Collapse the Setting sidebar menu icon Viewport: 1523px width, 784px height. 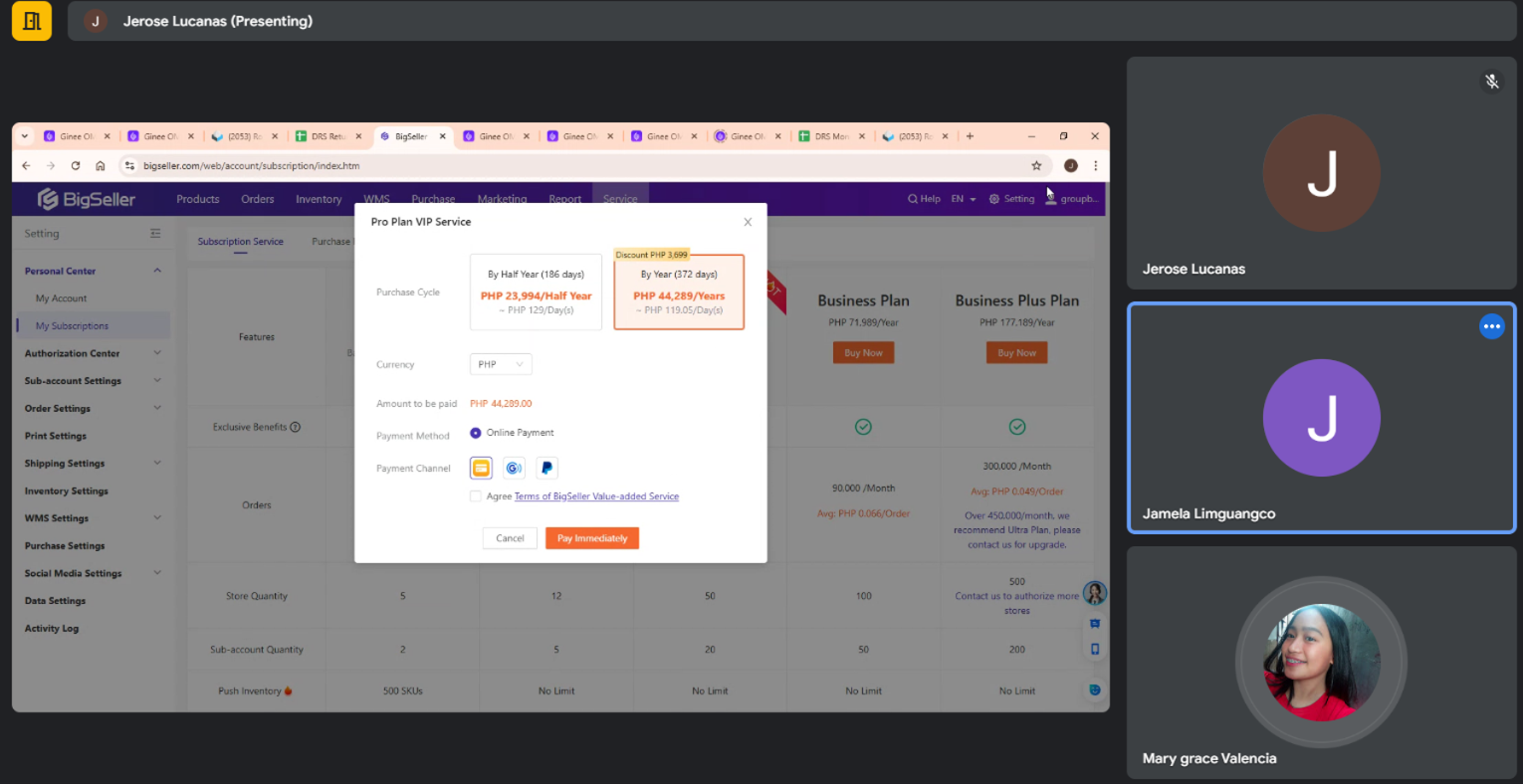click(x=155, y=234)
